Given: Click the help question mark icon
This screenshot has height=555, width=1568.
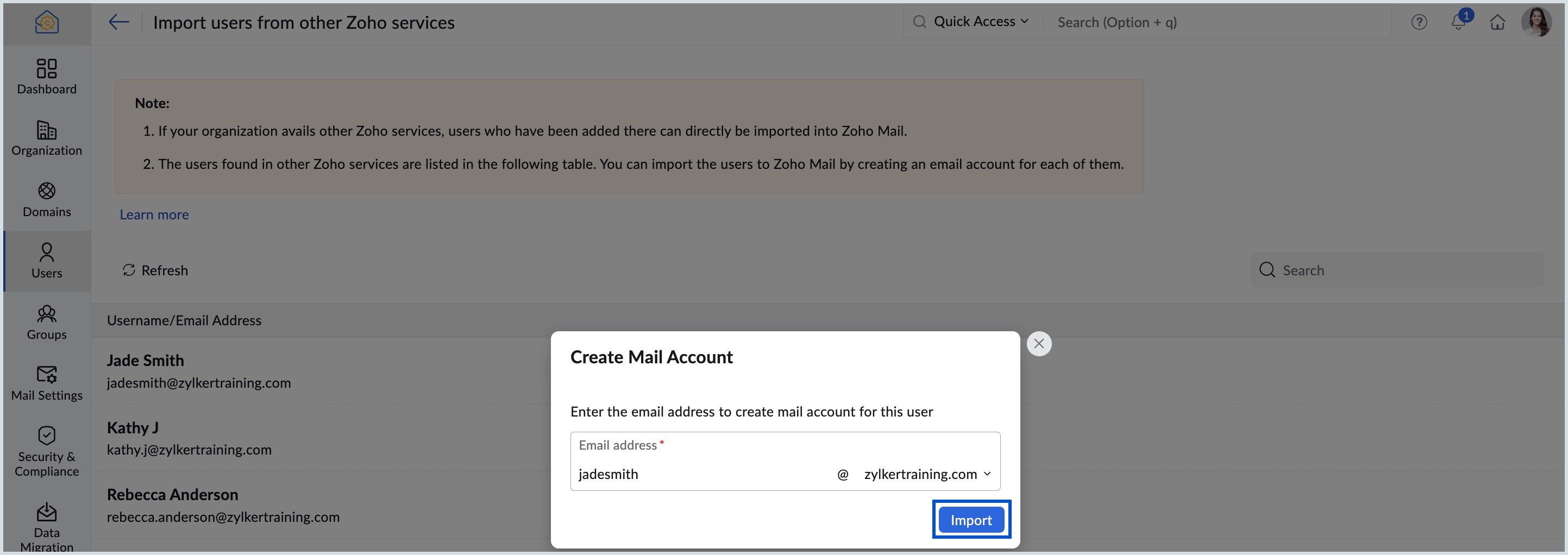Looking at the screenshot, I should coord(1419,22).
